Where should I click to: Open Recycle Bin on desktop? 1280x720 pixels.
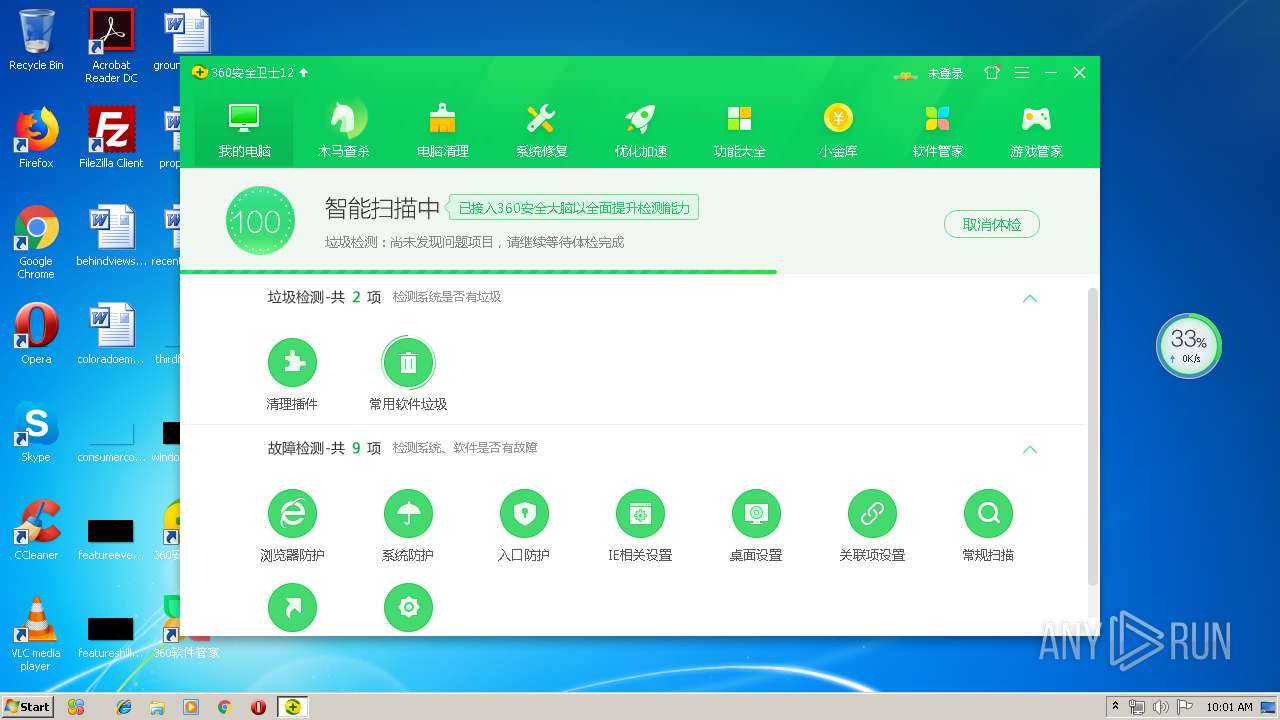point(36,40)
